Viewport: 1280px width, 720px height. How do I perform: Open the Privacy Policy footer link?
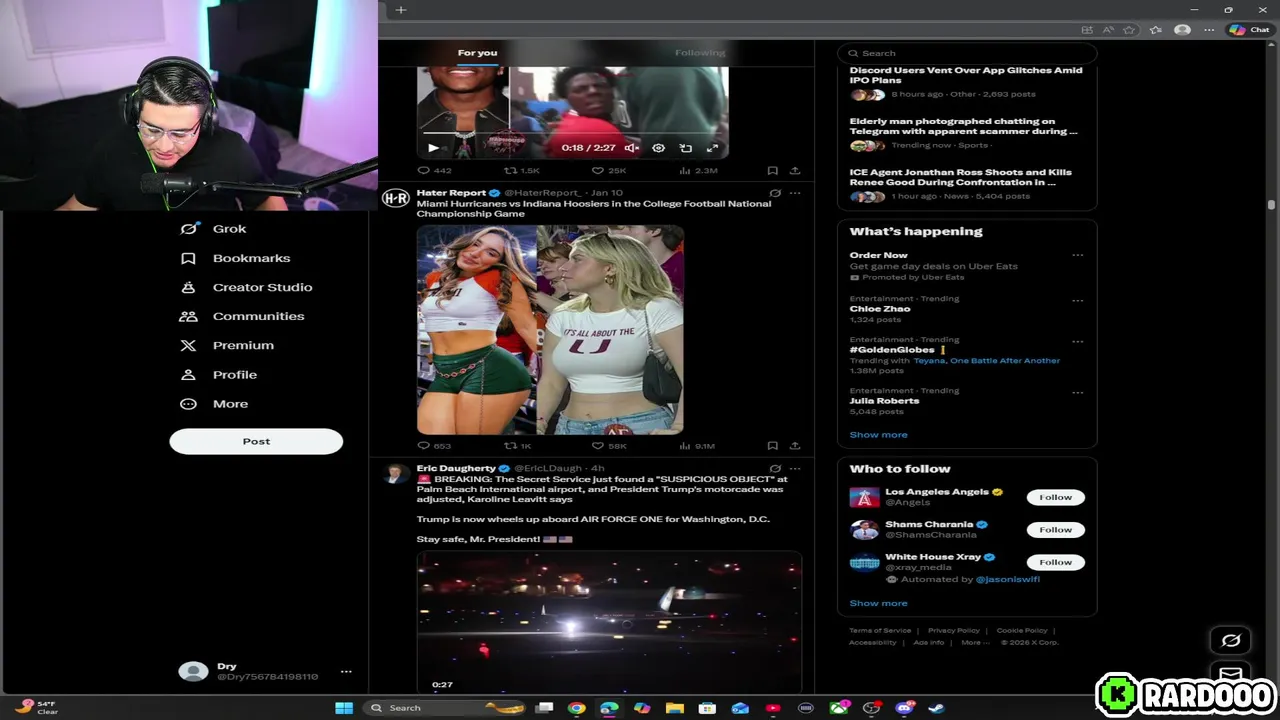coord(953,631)
